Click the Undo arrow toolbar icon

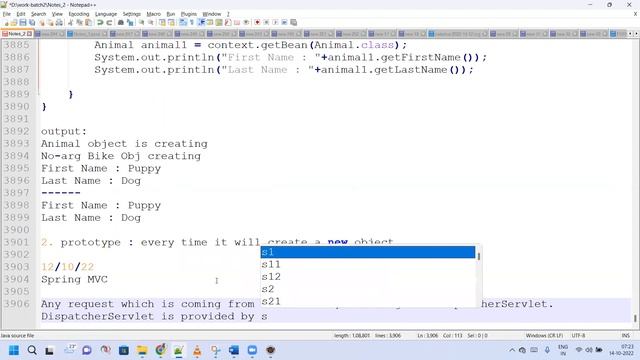[x=100, y=22]
